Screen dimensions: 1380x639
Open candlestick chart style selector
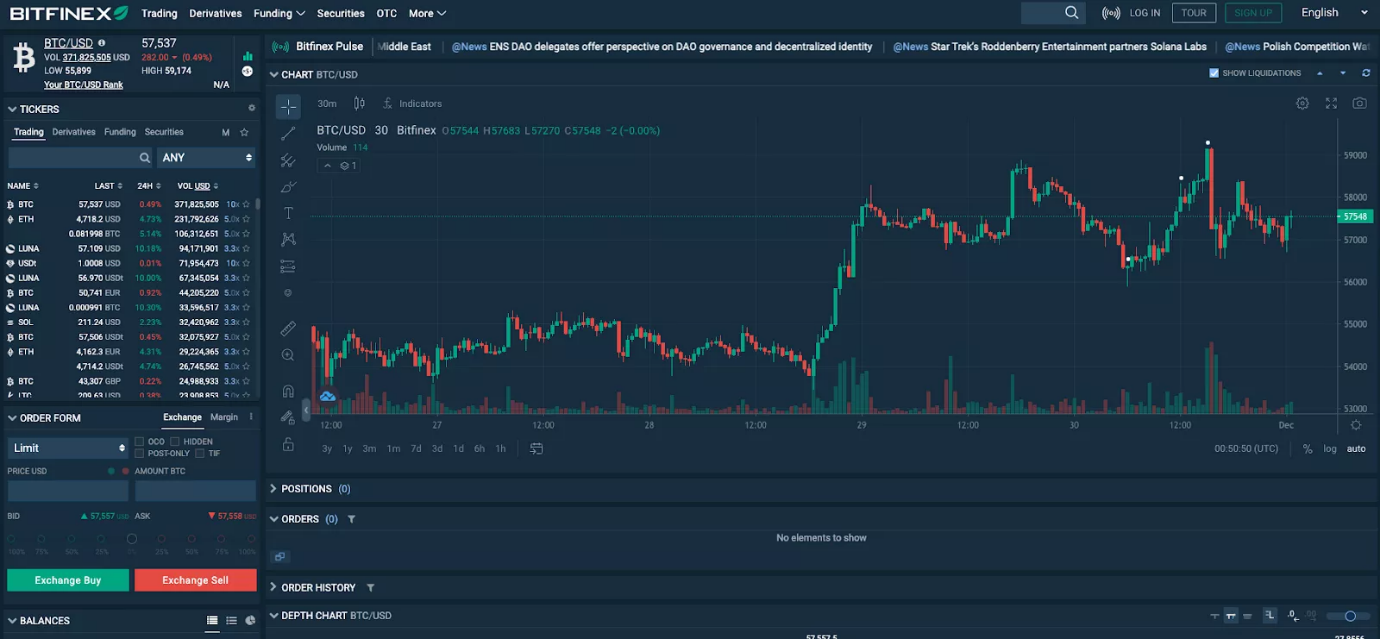[x=359, y=103]
